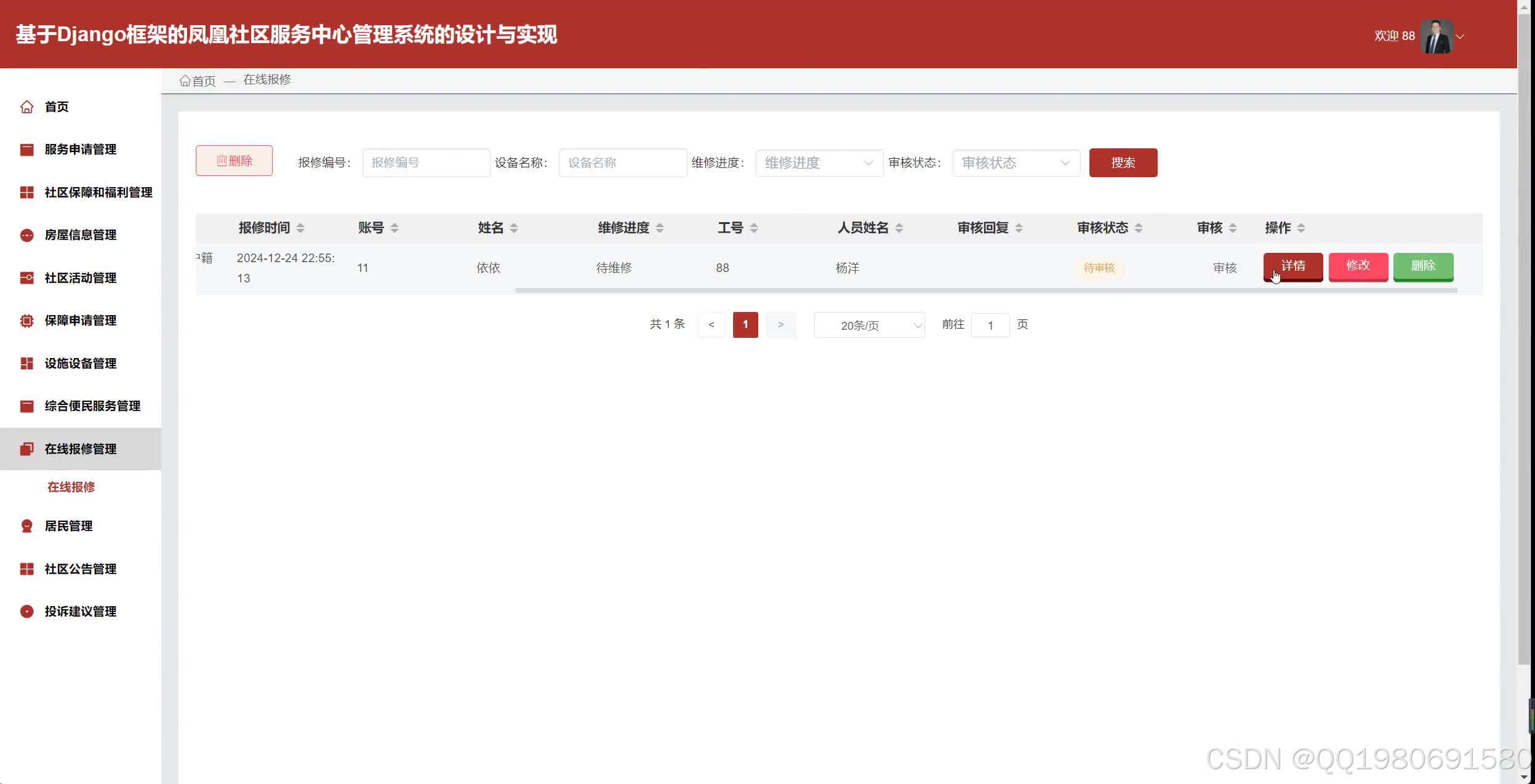Open the 审核状态 filter dropdown
The height and width of the screenshot is (784, 1535).
pos(1016,163)
